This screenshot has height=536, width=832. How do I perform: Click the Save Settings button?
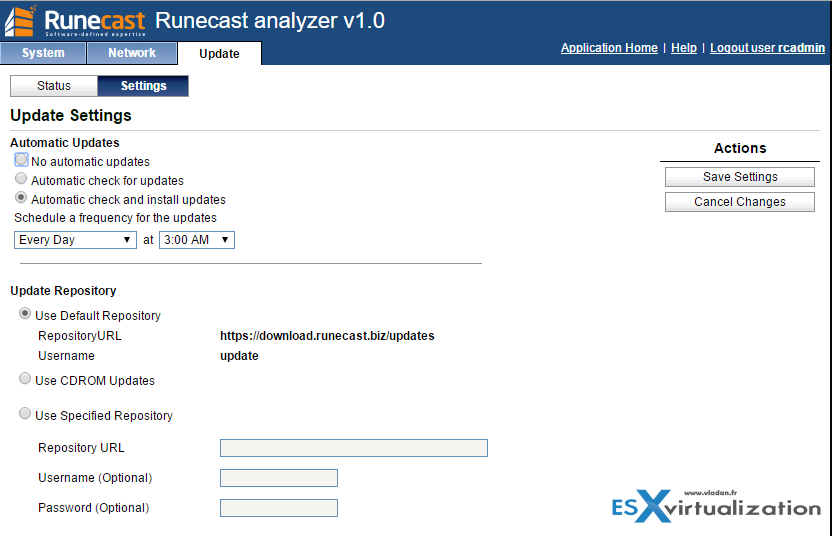click(x=740, y=177)
